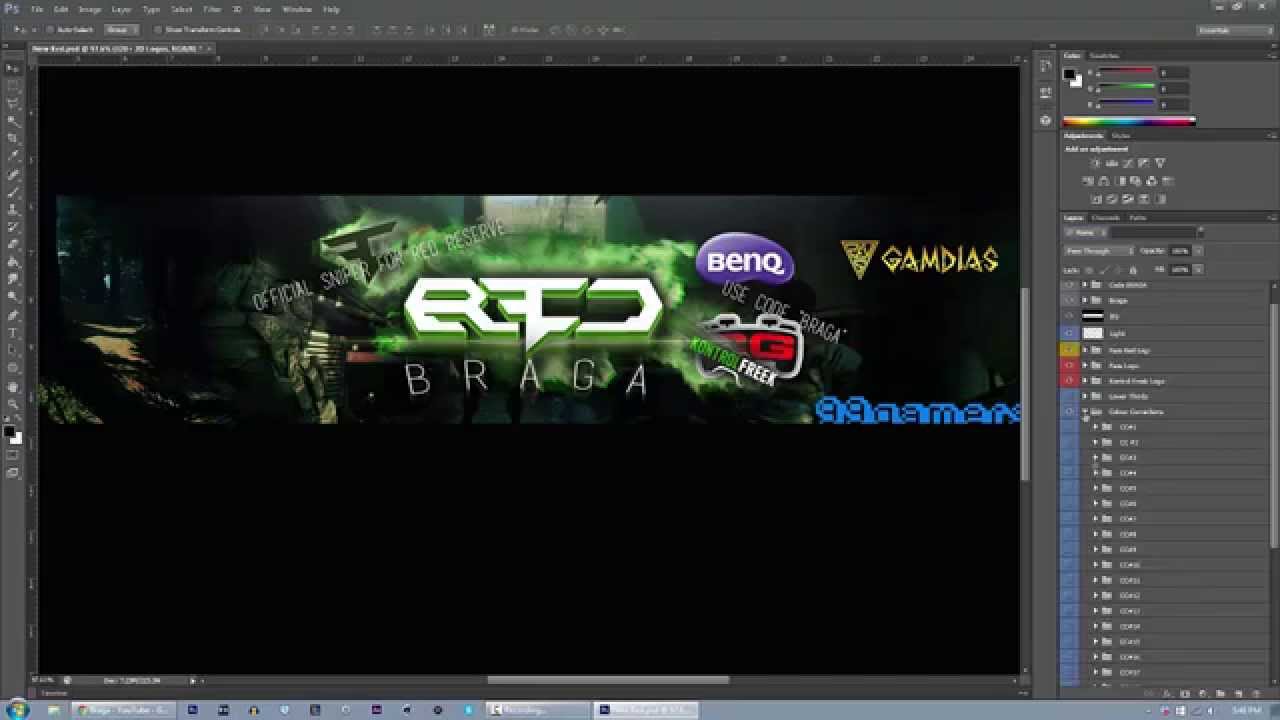
Task: Switch to the Paths tab
Action: (1137, 217)
